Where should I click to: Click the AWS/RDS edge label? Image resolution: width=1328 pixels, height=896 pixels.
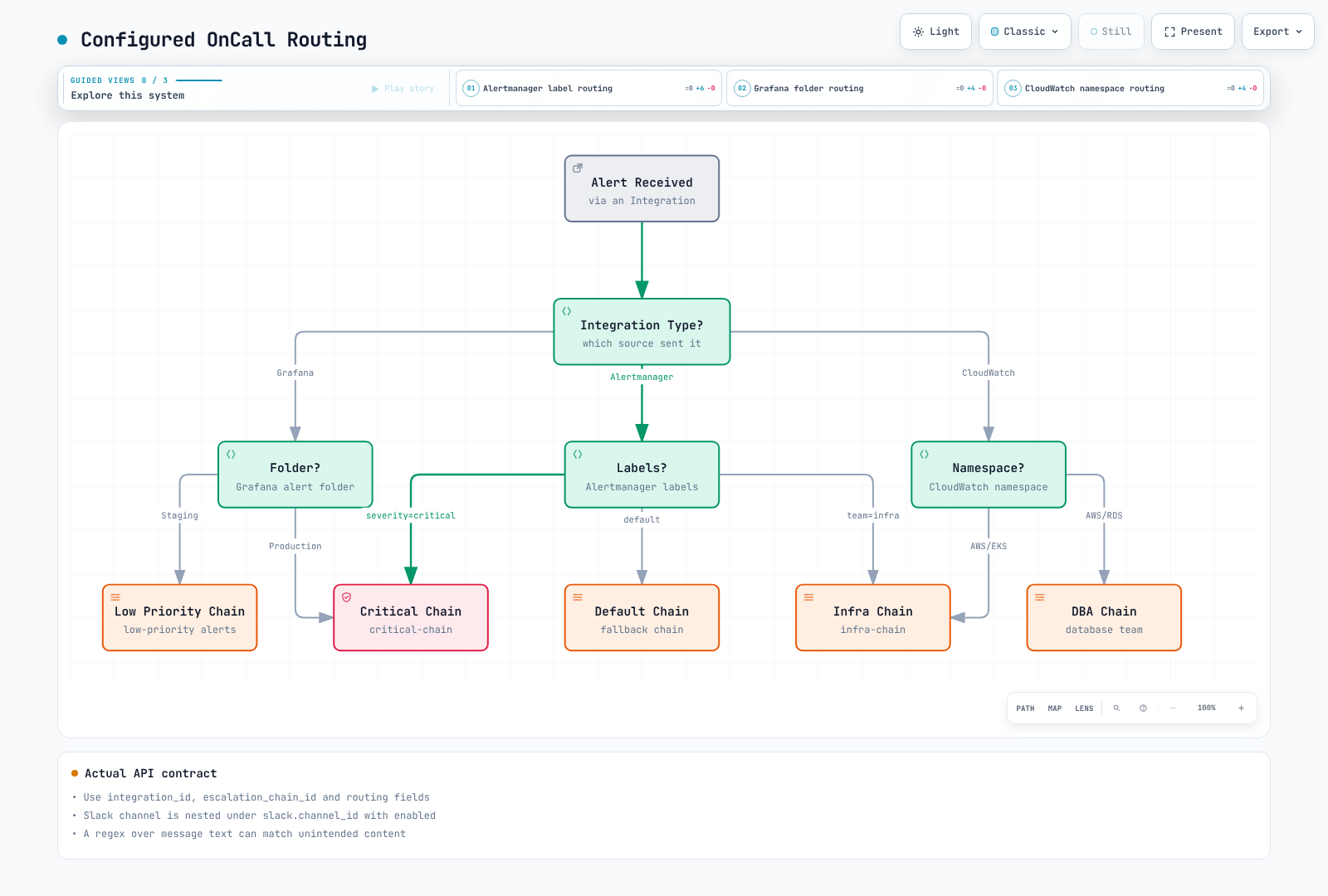[1104, 516]
